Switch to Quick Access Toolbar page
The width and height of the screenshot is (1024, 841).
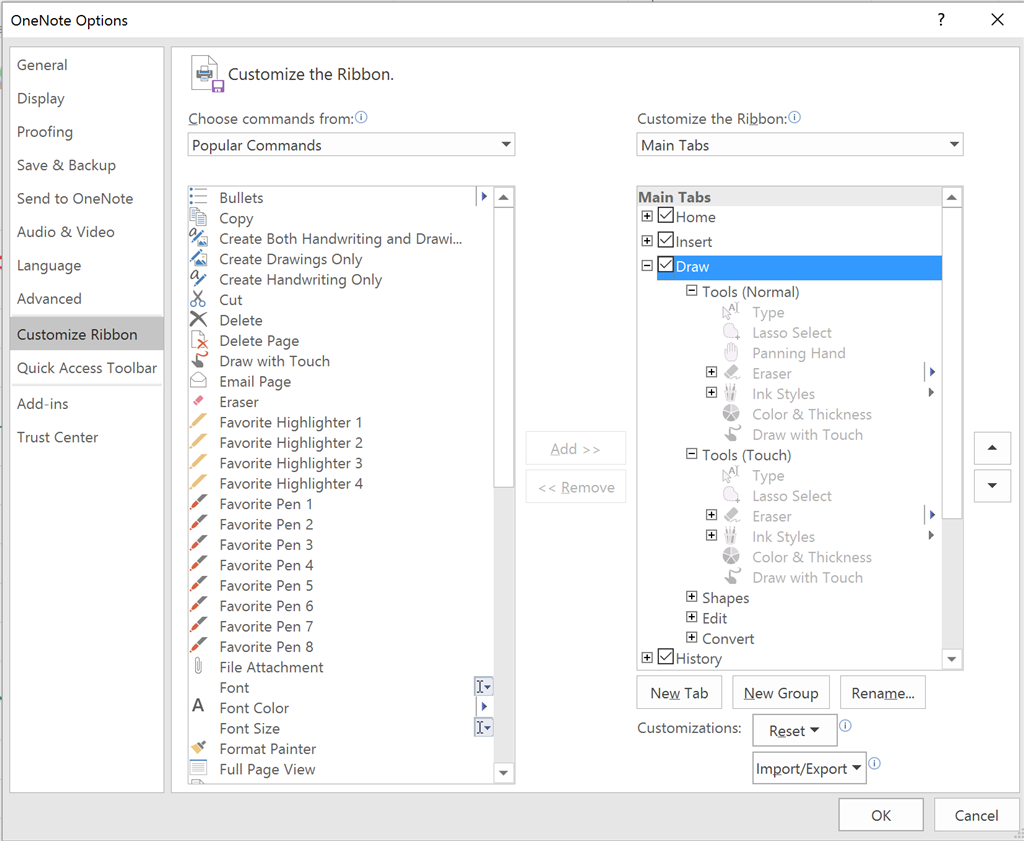tap(87, 368)
